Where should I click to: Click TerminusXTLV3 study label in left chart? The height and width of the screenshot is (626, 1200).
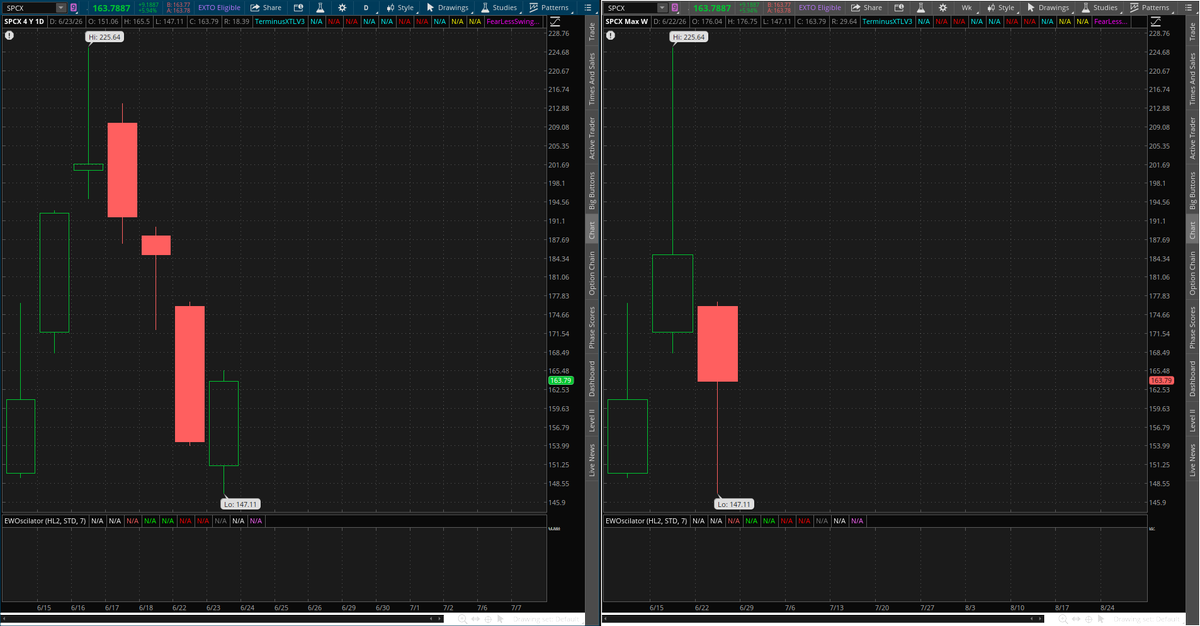tap(280, 21)
